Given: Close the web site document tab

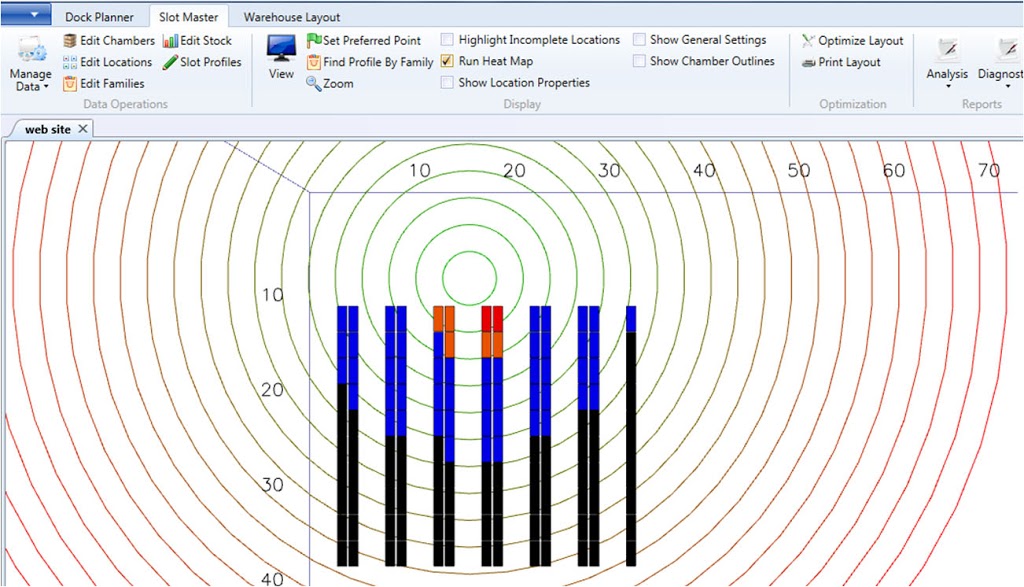Looking at the screenshot, I should point(83,129).
